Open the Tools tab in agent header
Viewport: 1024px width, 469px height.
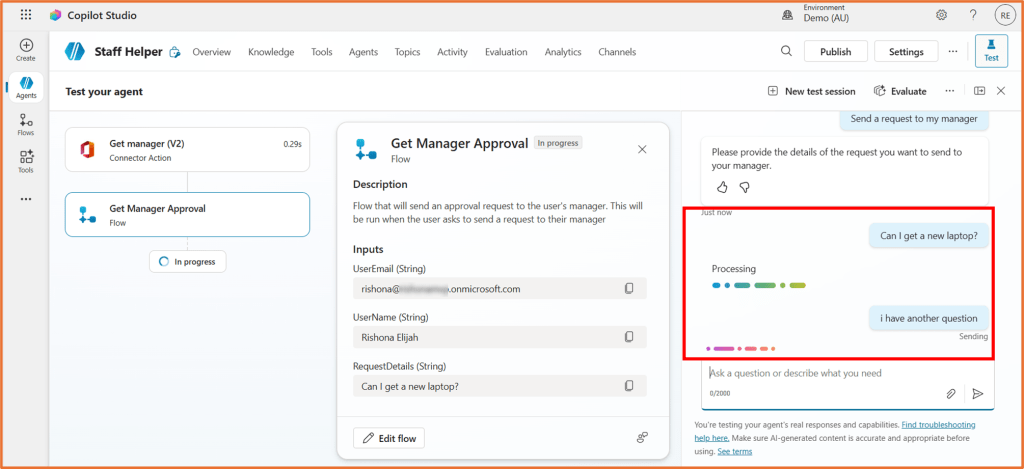pyautogui.click(x=321, y=52)
